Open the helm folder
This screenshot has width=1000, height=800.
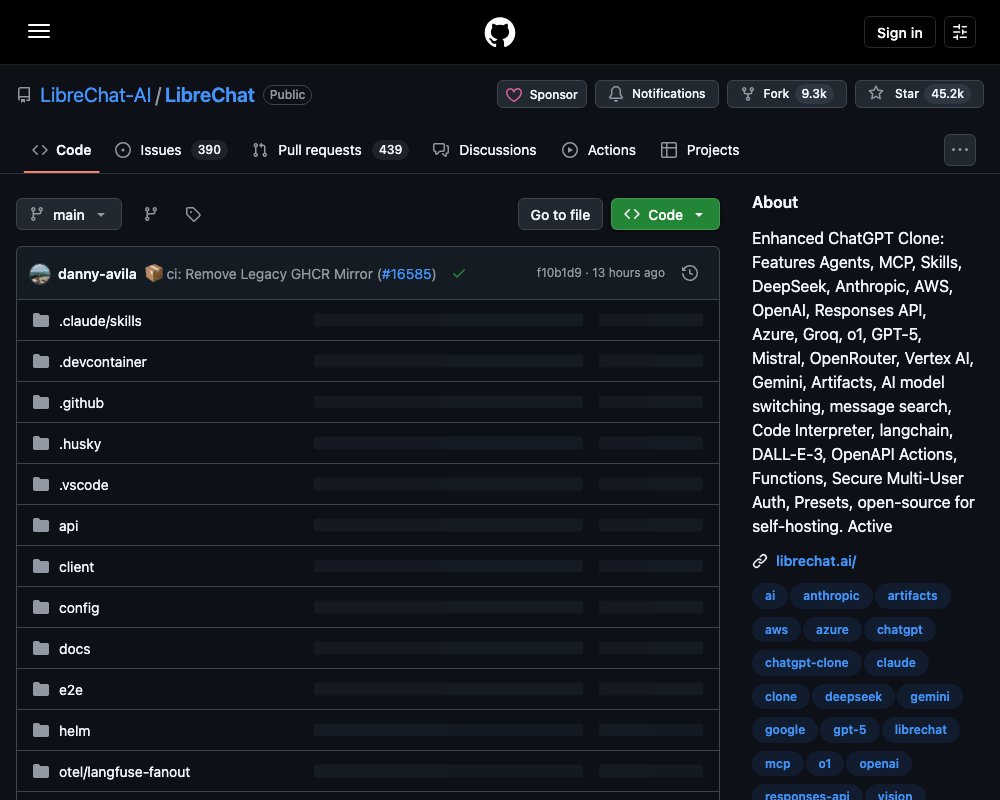(74, 731)
